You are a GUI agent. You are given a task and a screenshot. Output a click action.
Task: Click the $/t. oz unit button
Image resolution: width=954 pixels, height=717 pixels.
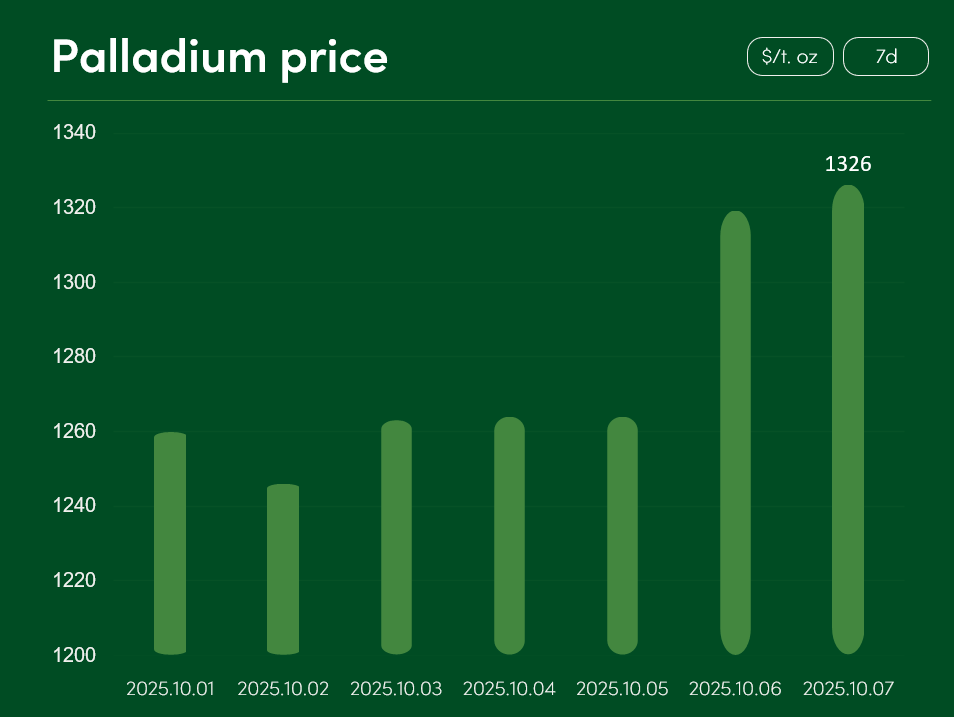[790, 57]
